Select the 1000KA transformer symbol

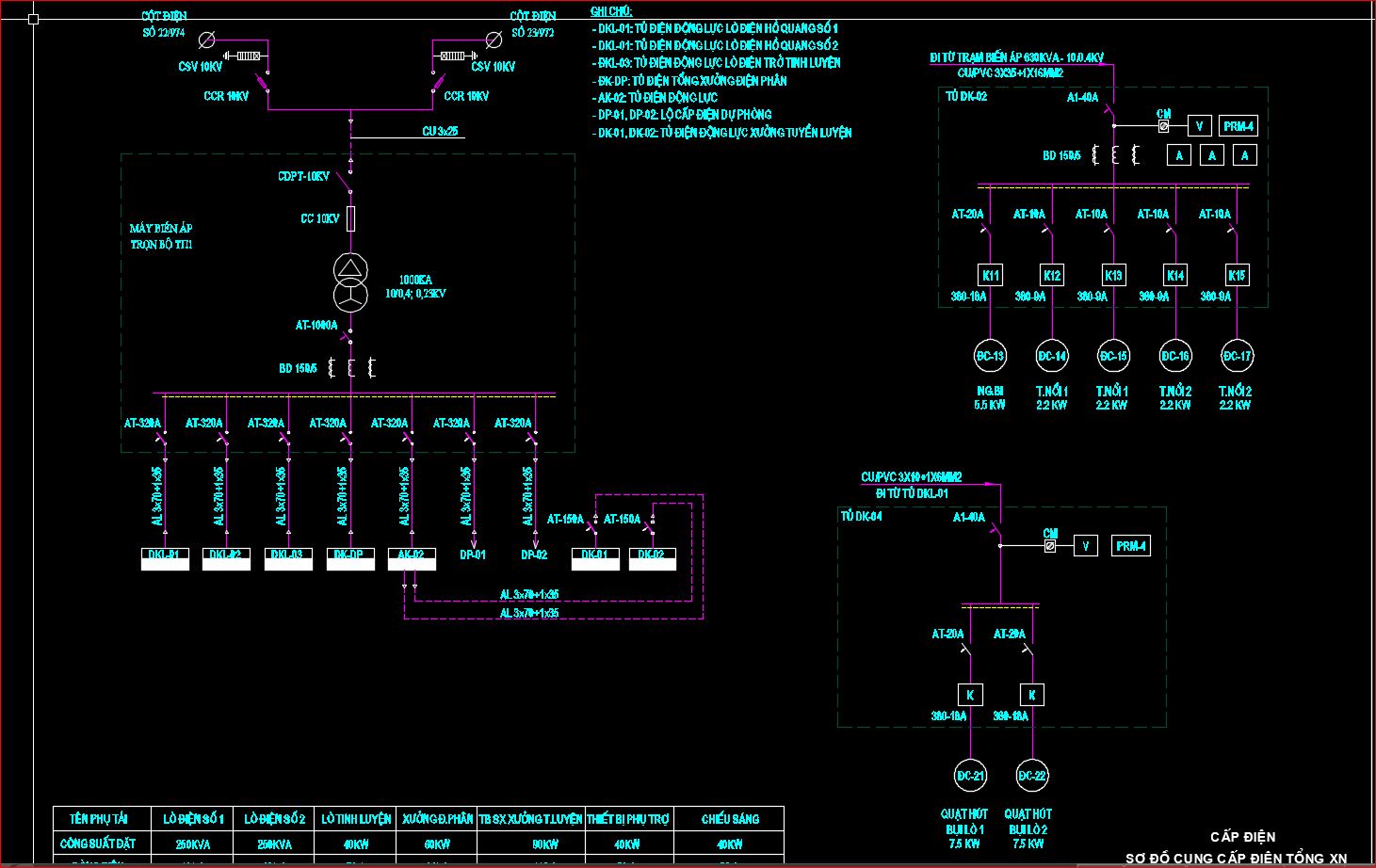coord(349,281)
